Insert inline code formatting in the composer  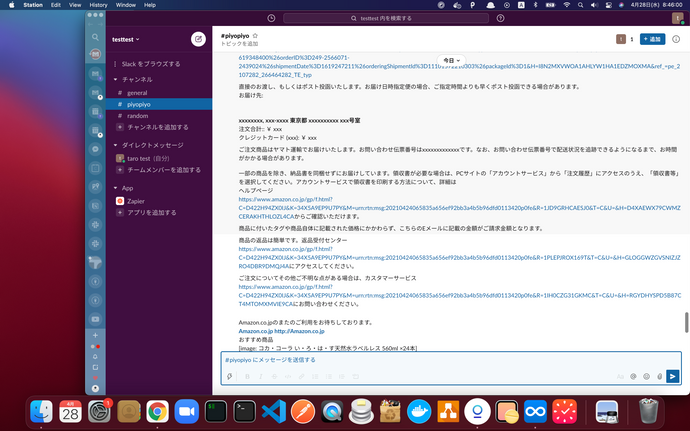pyautogui.click(x=288, y=376)
